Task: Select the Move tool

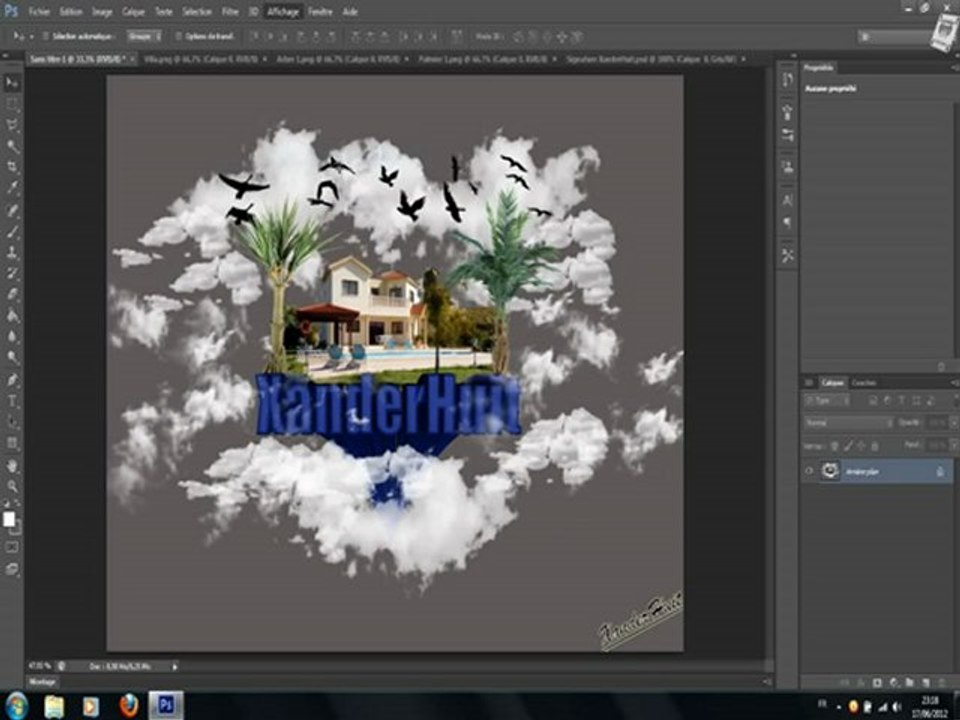Action: (12, 83)
